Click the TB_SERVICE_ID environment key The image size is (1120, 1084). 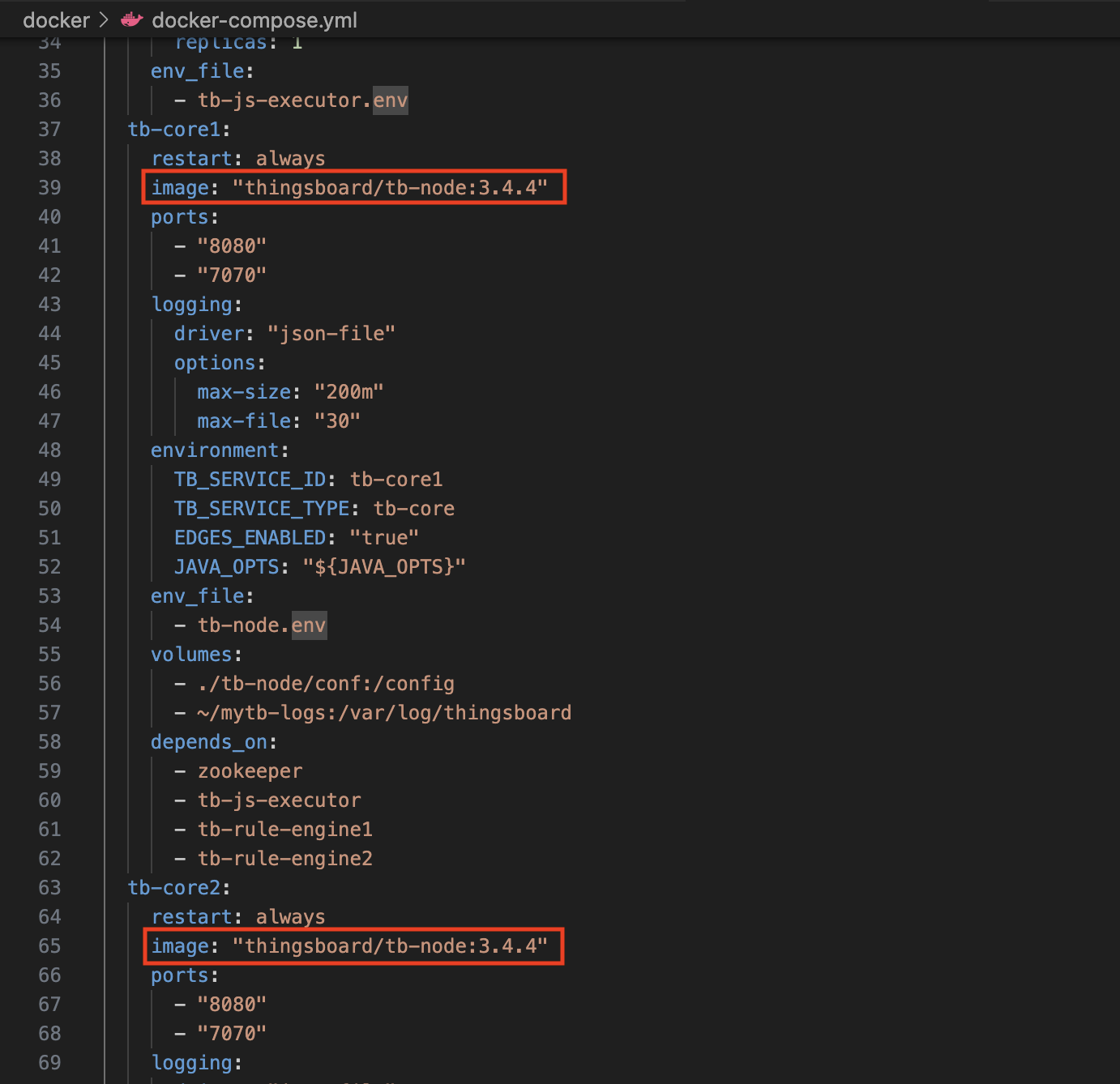point(250,480)
